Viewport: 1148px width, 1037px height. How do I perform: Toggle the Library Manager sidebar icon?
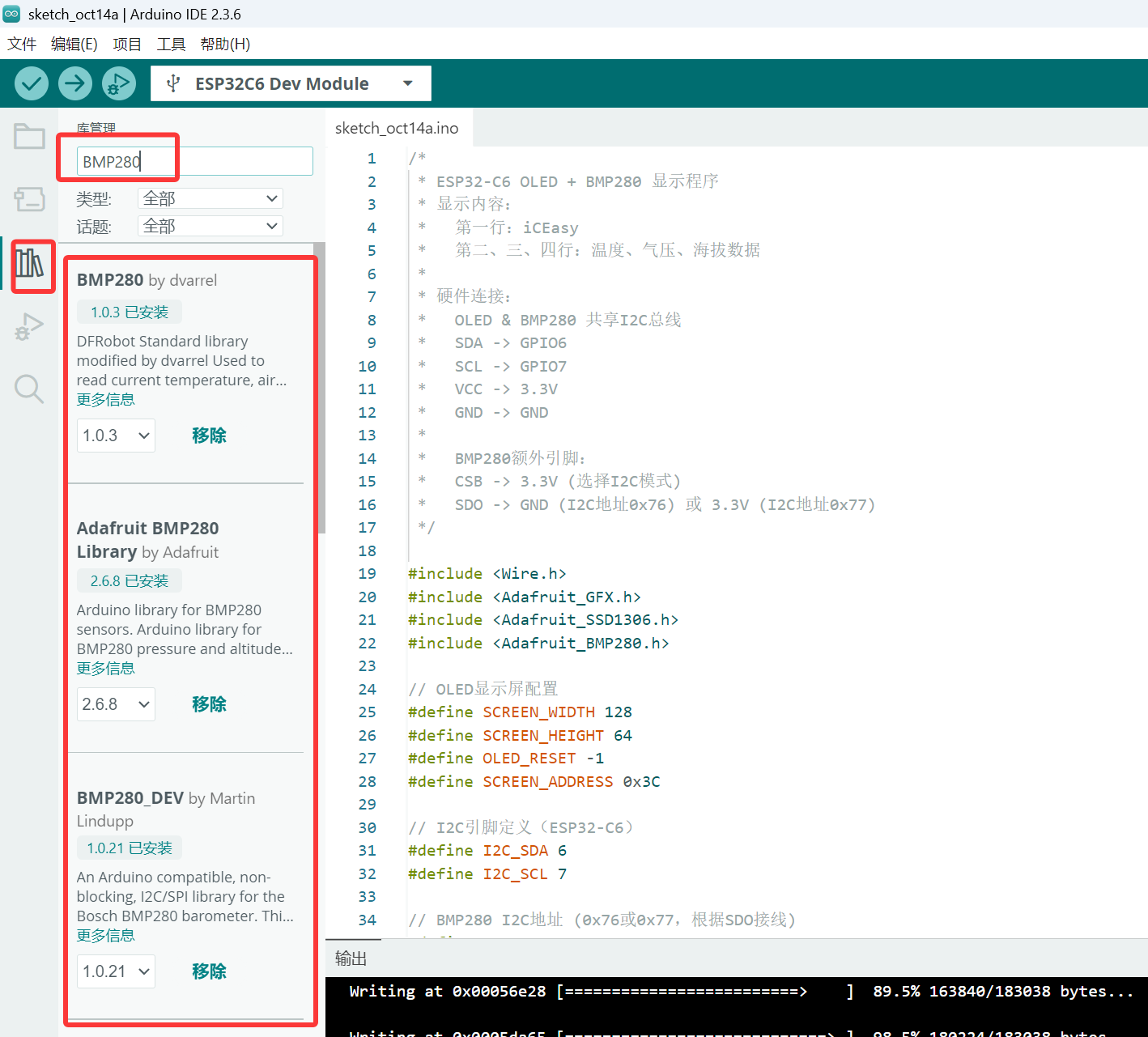pyautogui.click(x=30, y=263)
